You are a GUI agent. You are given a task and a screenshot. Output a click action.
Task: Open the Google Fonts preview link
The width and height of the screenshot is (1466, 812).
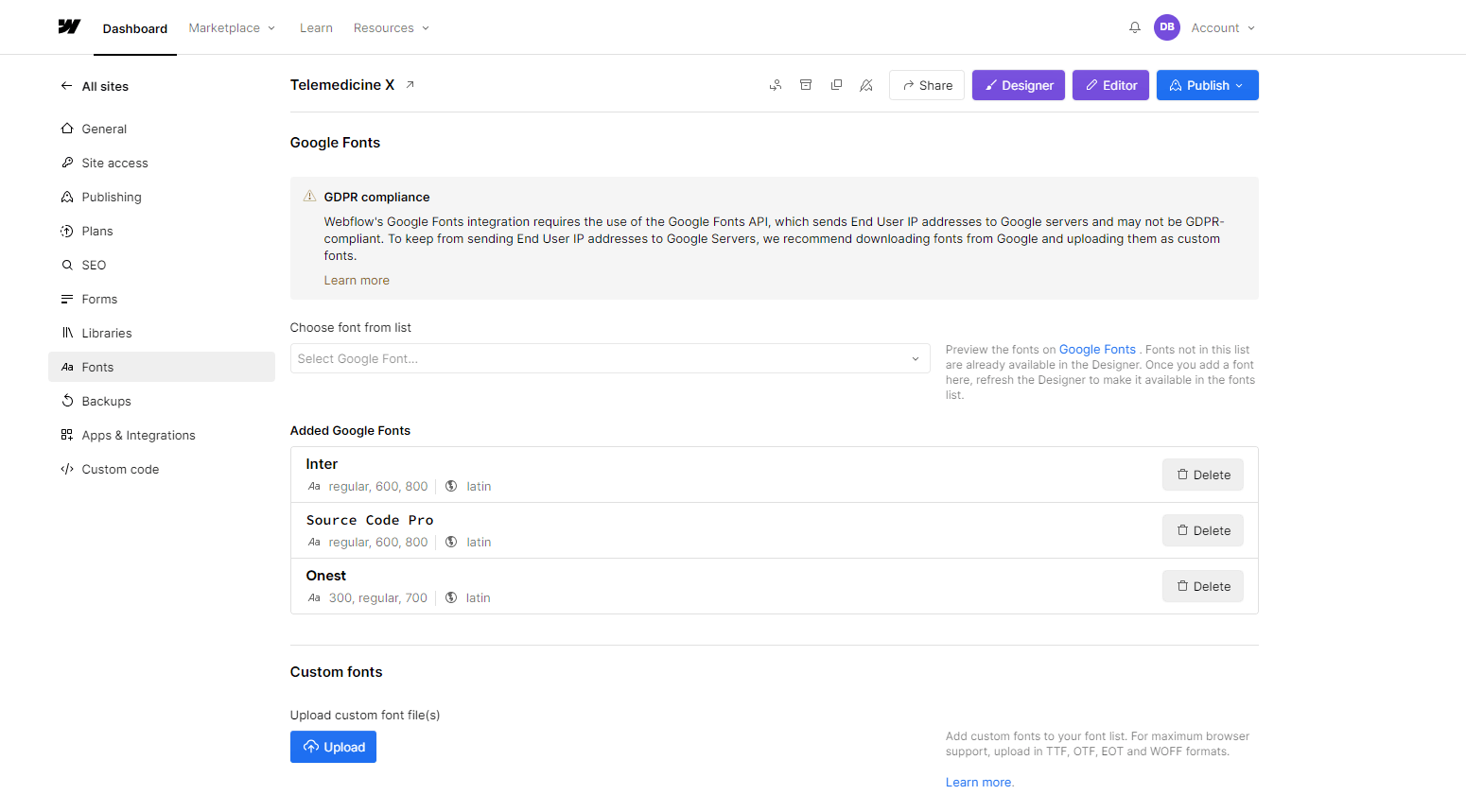click(1097, 349)
